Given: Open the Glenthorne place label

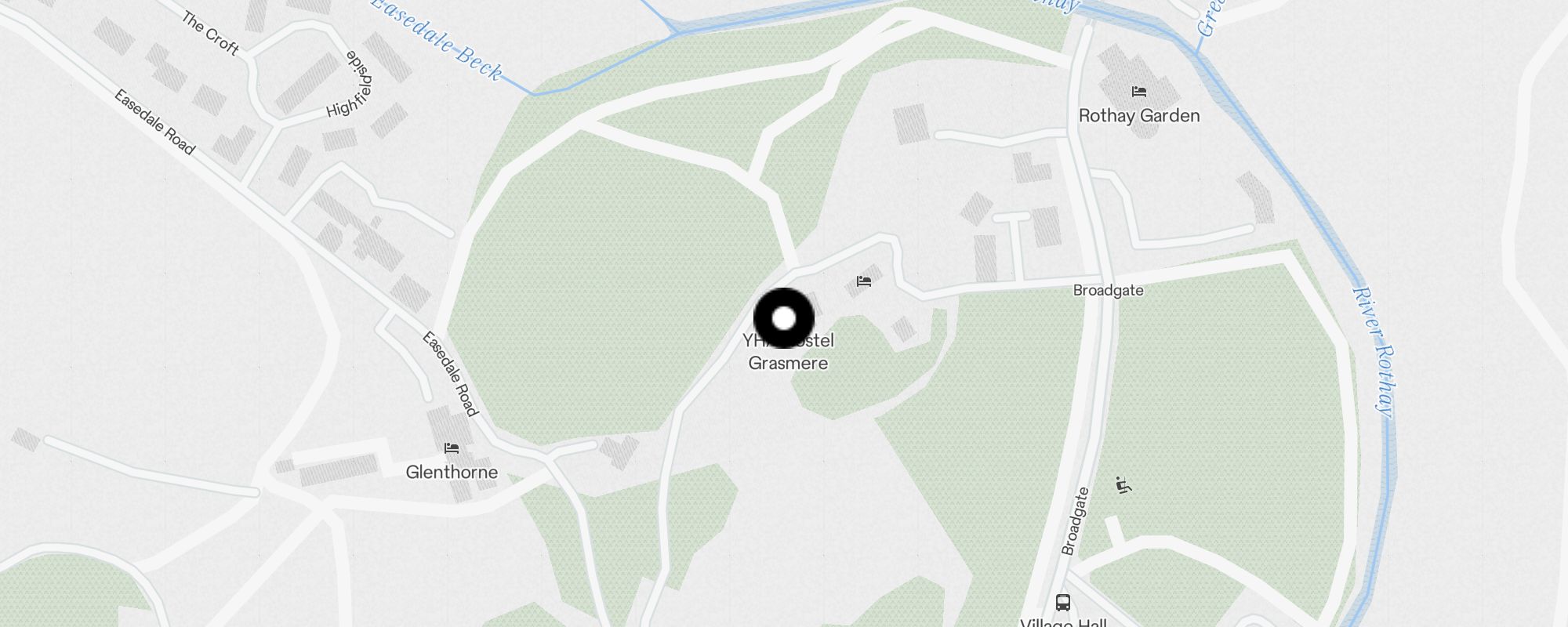Looking at the screenshot, I should tap(452, 472).
